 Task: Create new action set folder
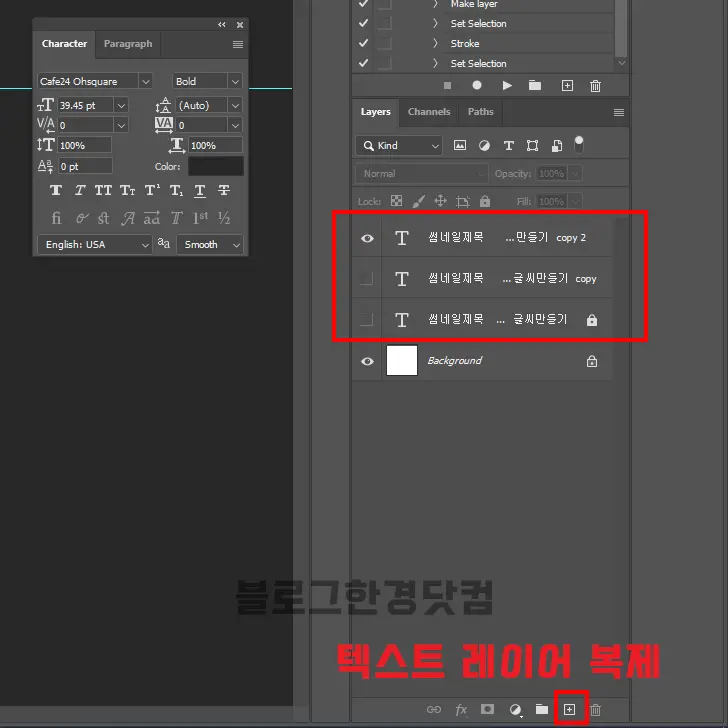[535, 85]
